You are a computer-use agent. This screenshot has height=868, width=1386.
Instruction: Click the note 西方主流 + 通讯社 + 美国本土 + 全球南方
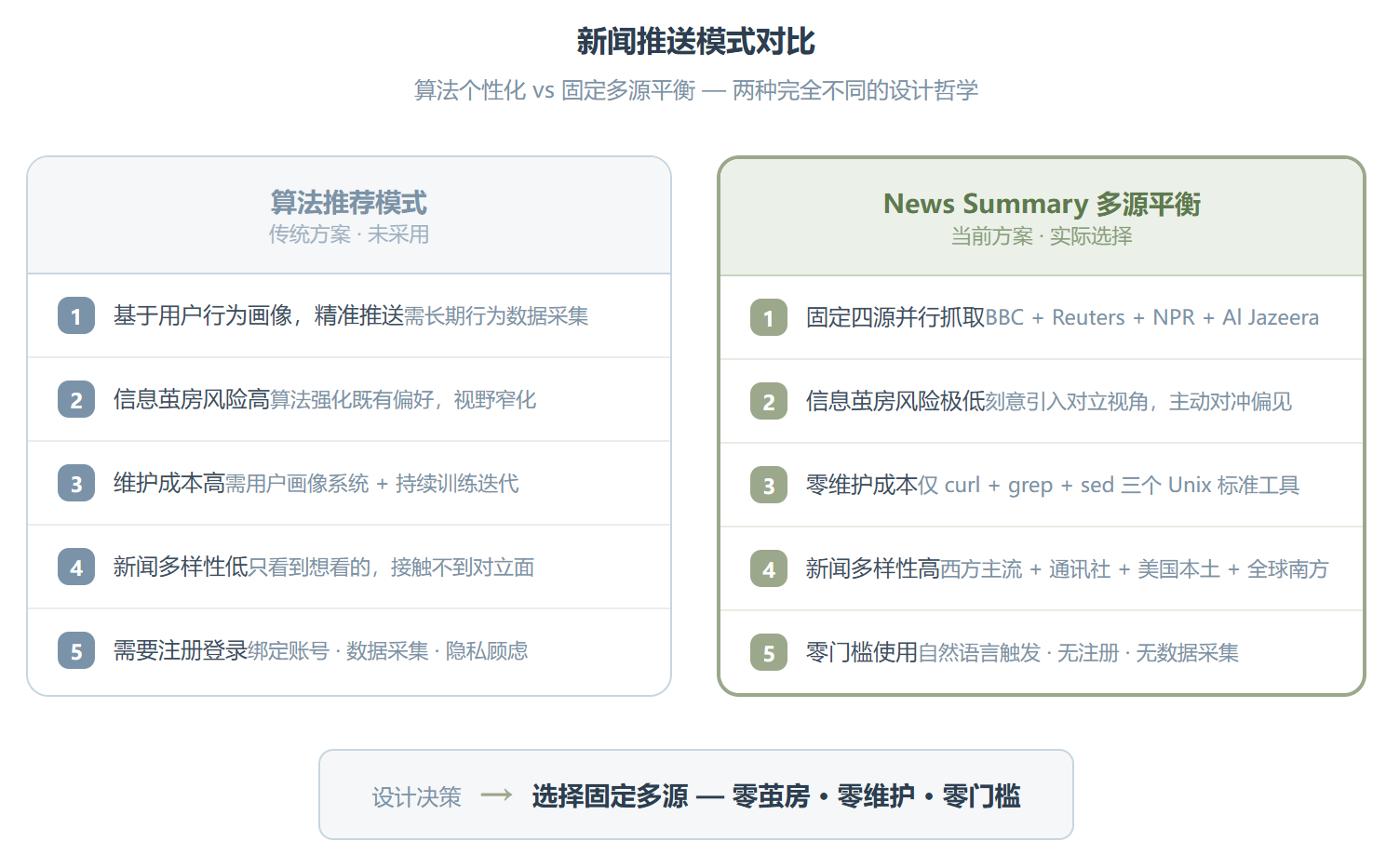point(1135,569)
